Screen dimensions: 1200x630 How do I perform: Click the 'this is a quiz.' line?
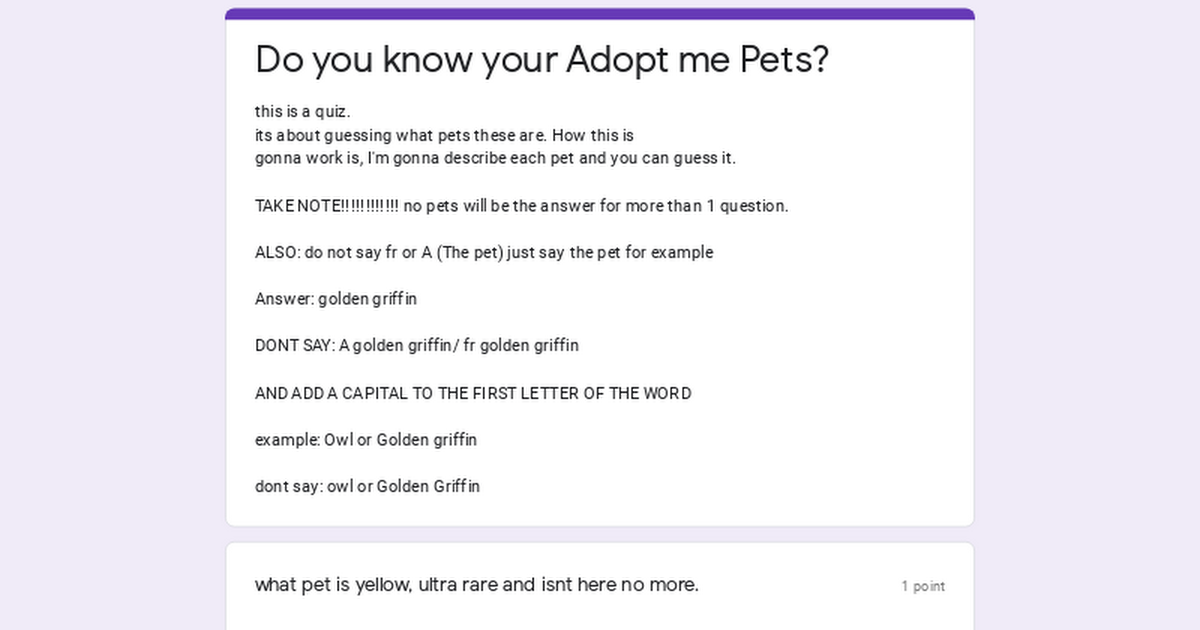click(303, 111)
